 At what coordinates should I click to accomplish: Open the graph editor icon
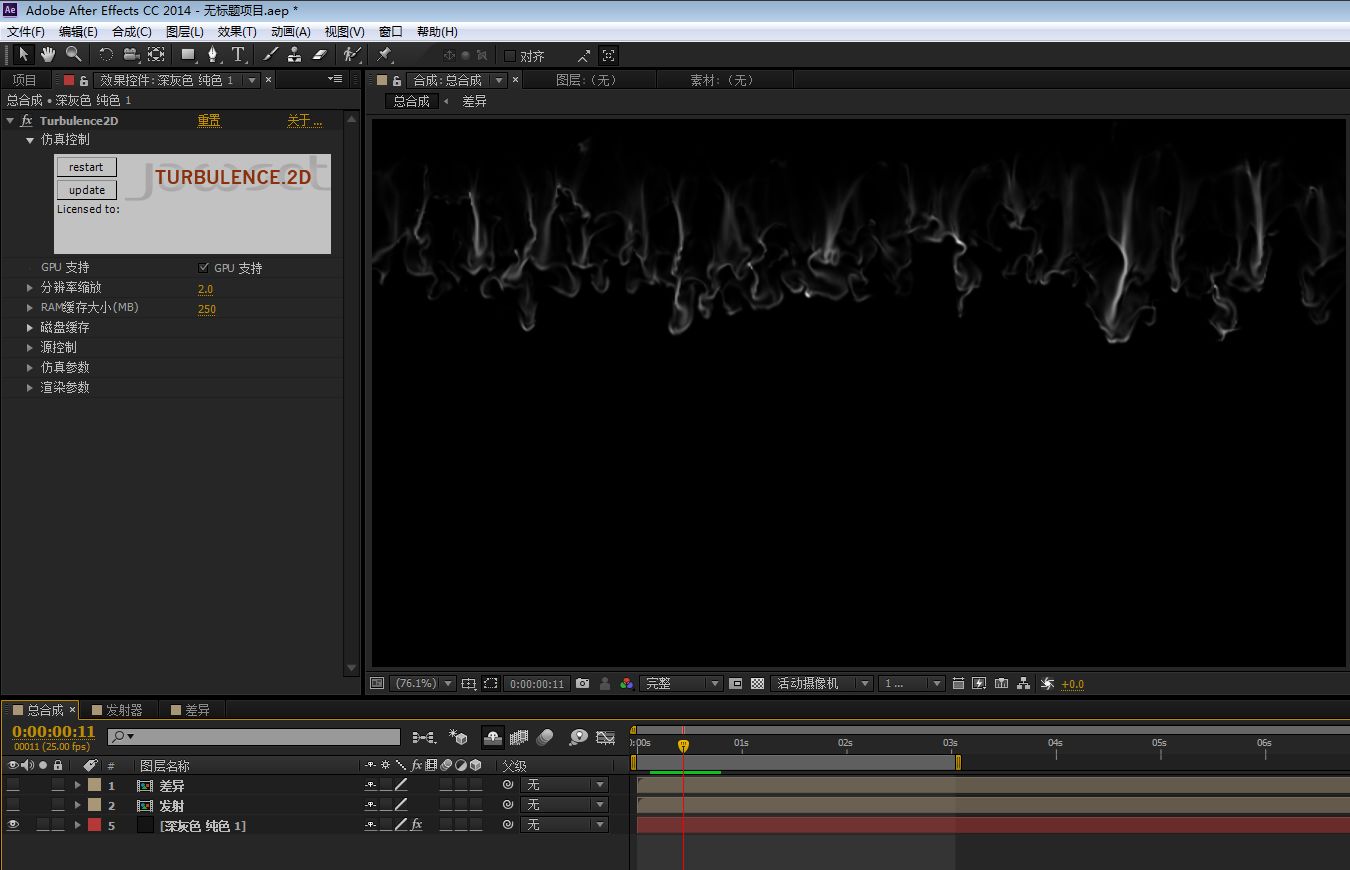point(606,737)
